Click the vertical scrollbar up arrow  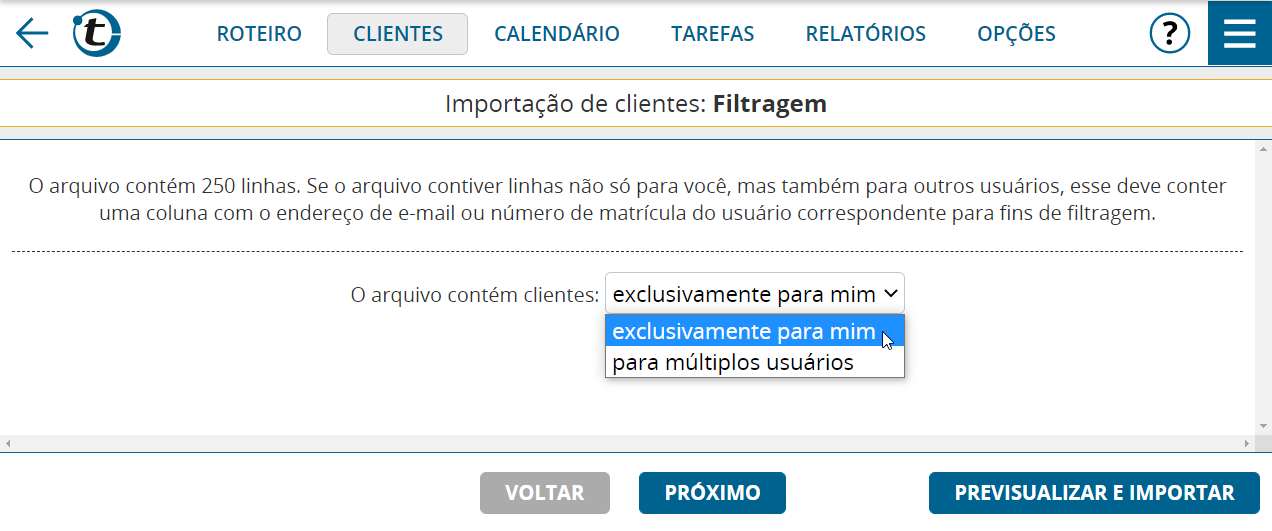1263,147
